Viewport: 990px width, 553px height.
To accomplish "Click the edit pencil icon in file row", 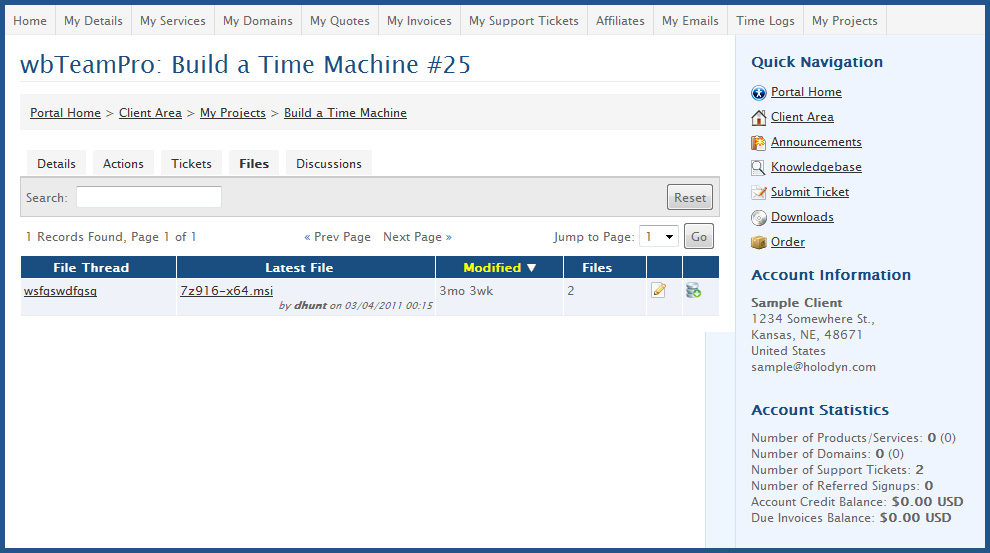I will (x=659, y=291).
